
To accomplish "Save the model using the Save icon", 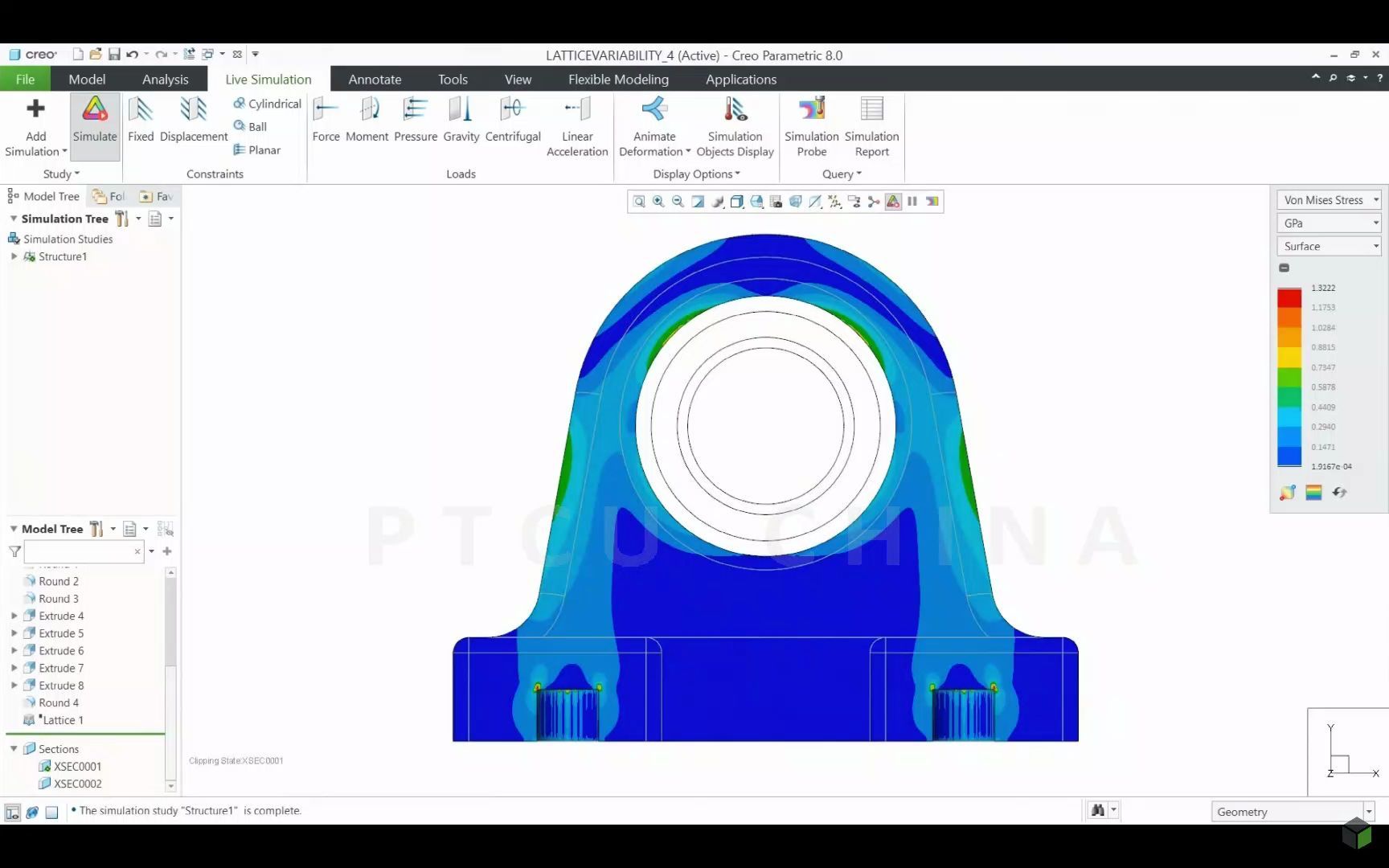I will pyautogui.click(x=113, y=54).
